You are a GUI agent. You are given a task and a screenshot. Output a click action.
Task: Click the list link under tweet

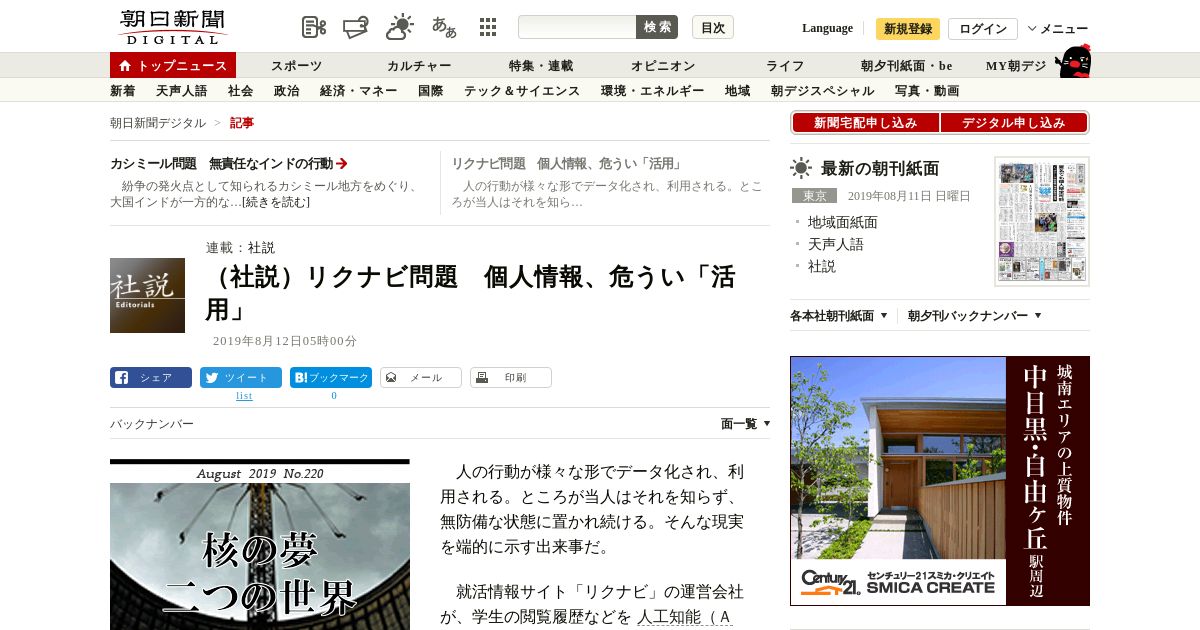tap(244, 396)
